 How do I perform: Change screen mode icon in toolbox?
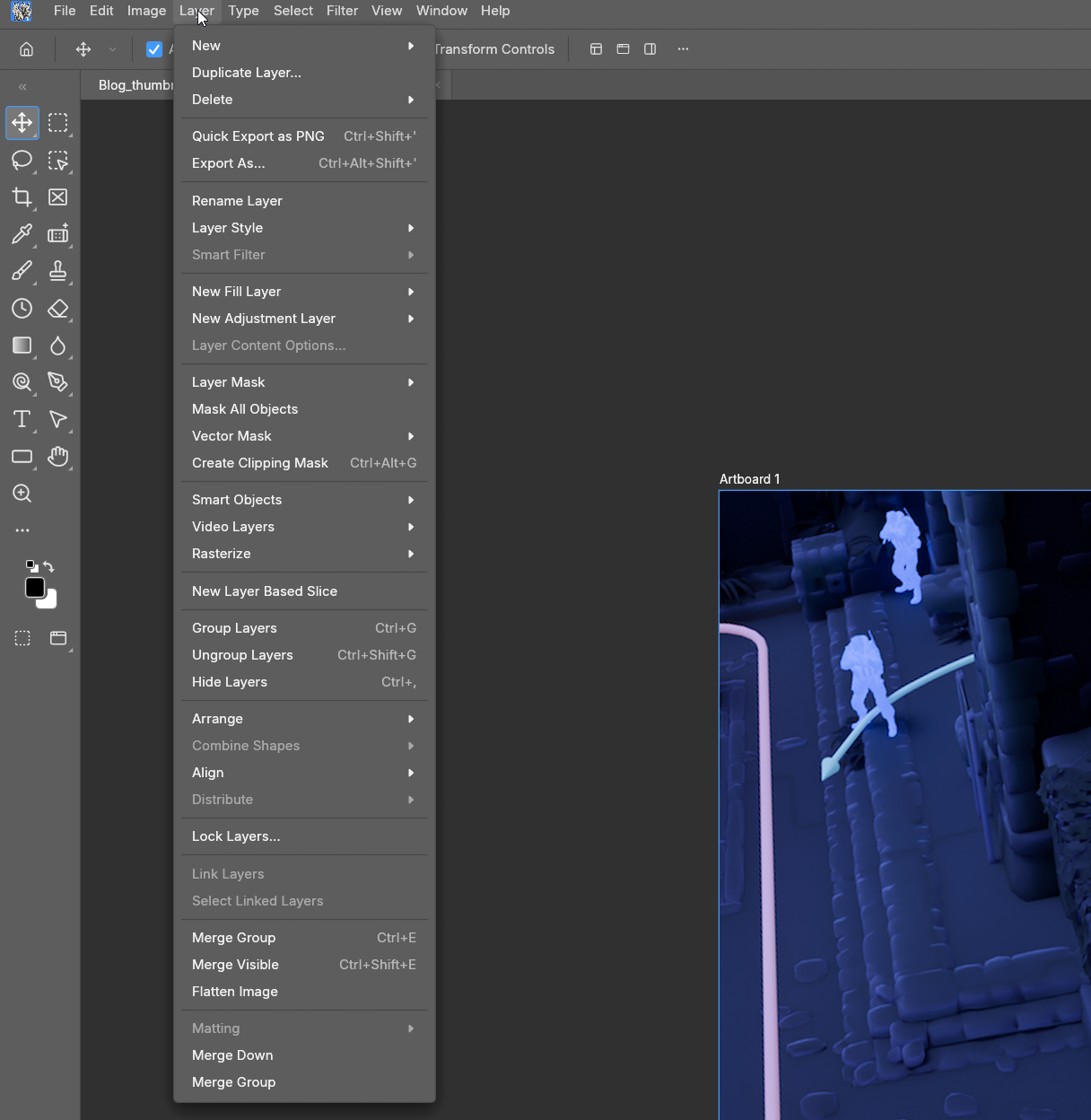click(x=58, y=638)
